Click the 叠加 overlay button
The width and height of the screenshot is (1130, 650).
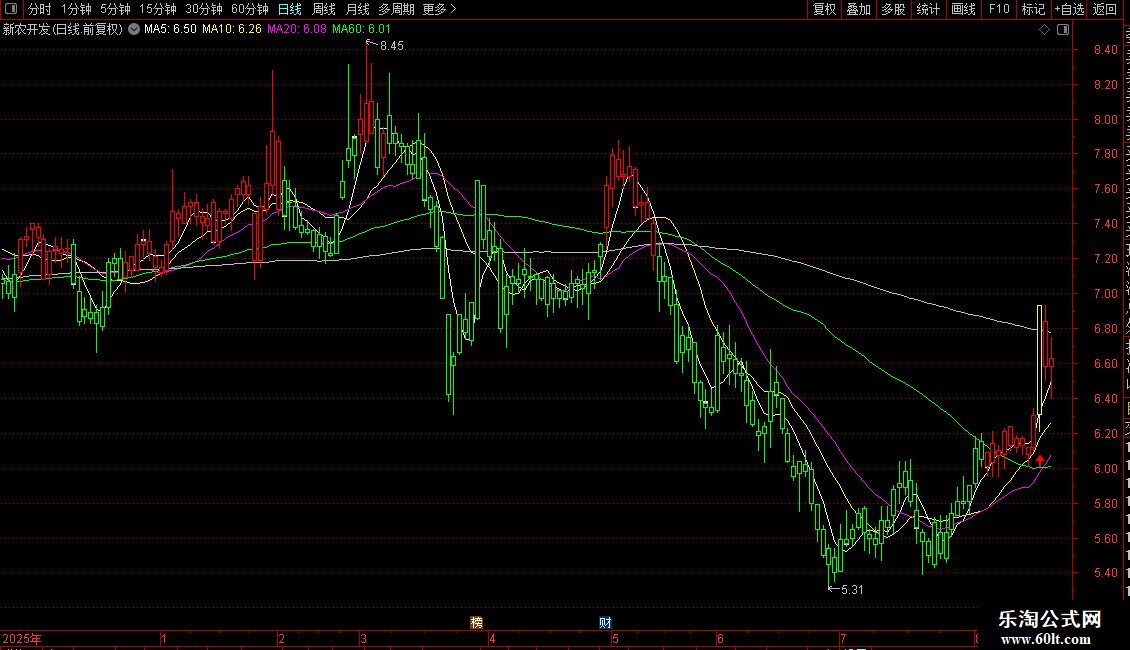859,9
